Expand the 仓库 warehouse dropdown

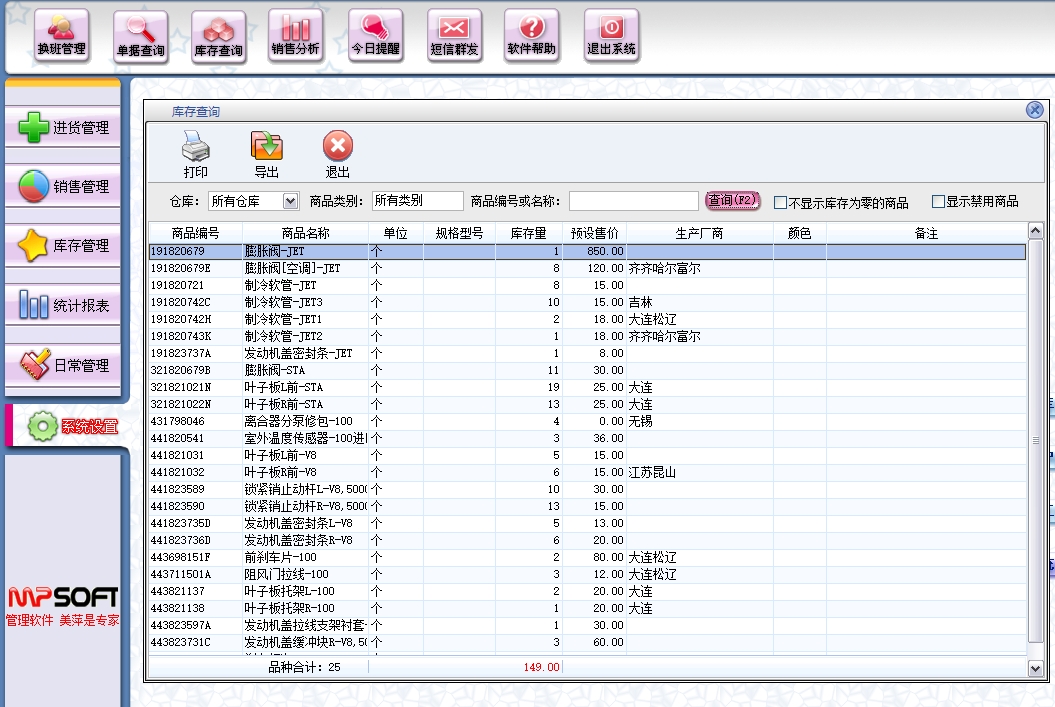coord(290,201)
